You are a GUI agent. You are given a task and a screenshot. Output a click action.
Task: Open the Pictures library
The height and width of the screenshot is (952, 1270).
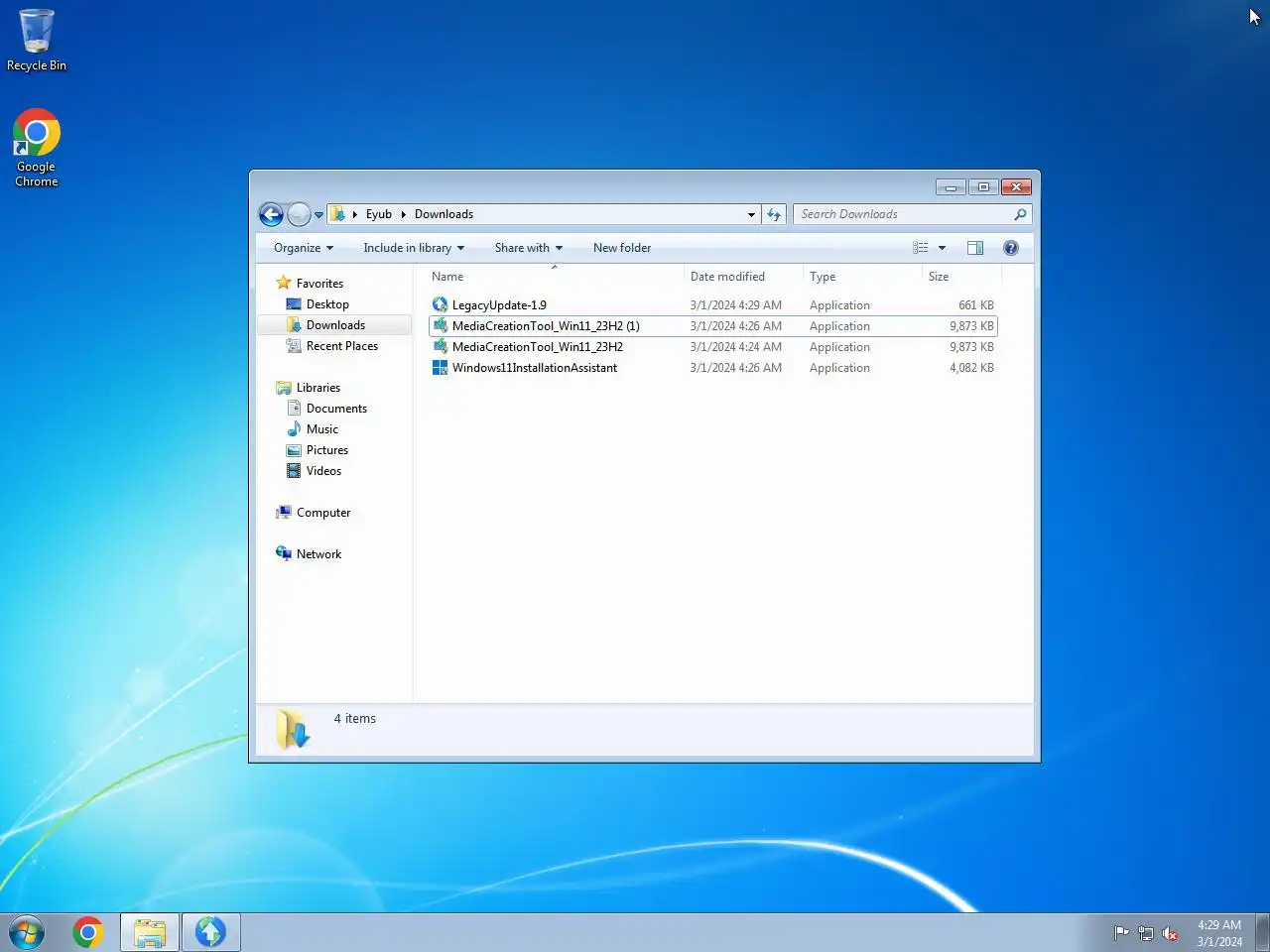pyautogui.click(x=327, y=450)
